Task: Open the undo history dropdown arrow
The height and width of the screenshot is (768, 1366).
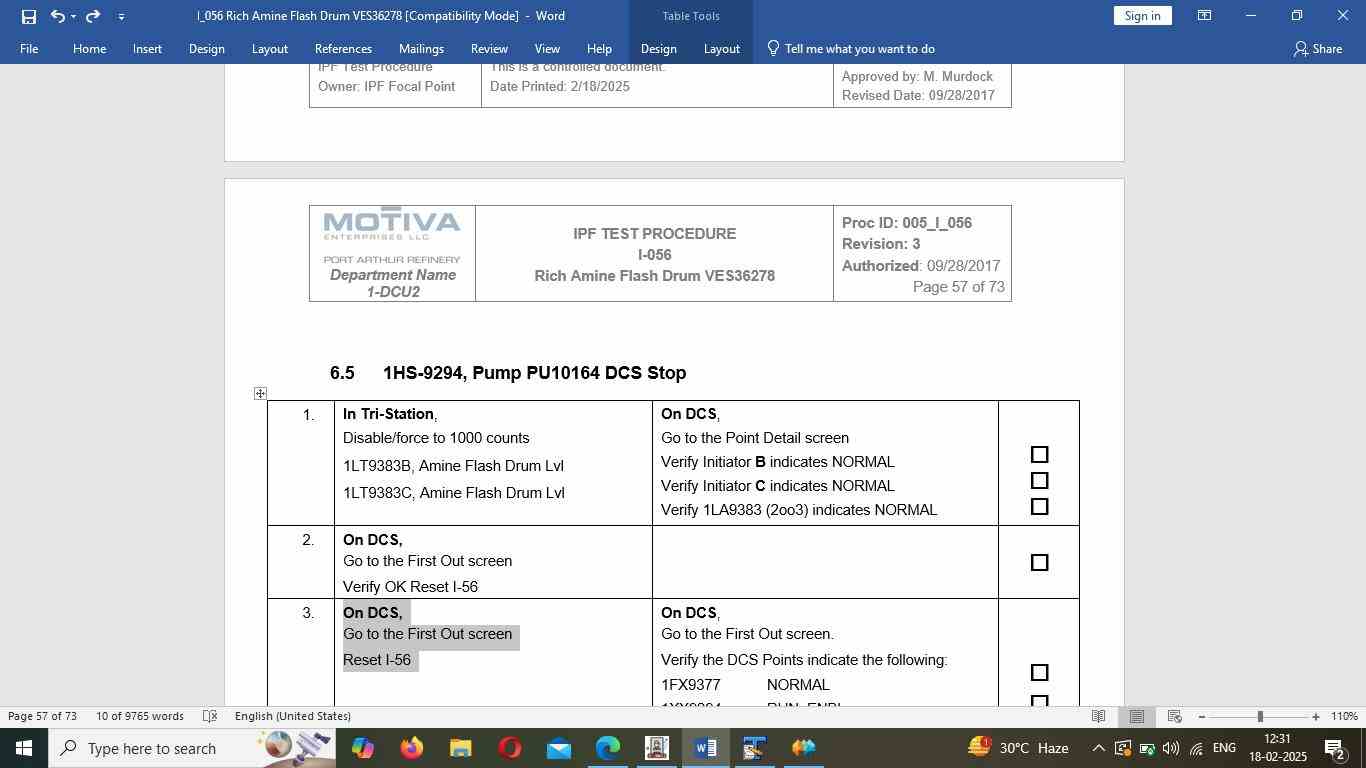Action: pos(73,16)
